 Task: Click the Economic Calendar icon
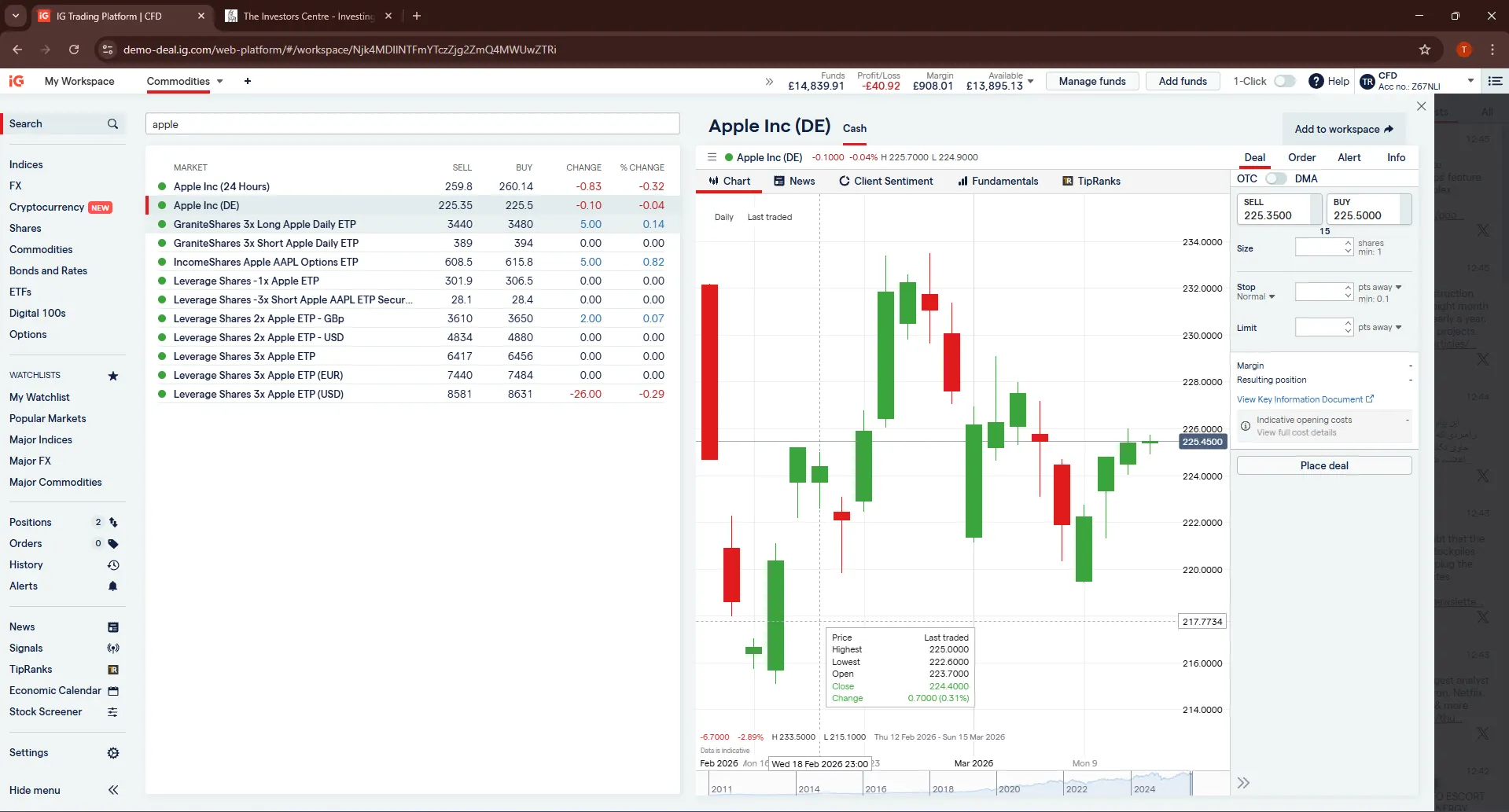113,691
